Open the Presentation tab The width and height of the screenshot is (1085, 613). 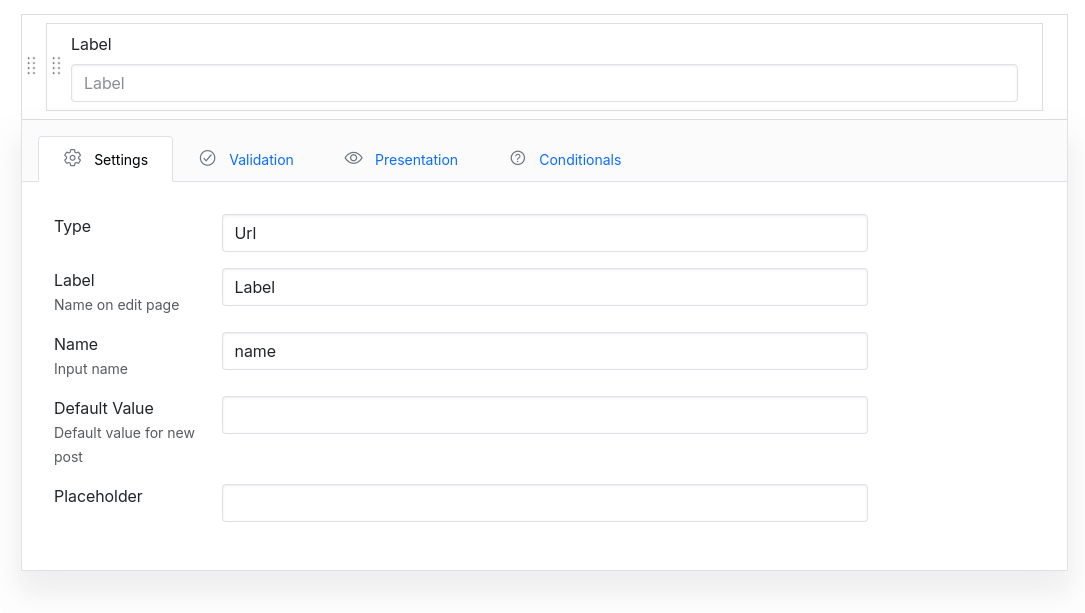click(x=416, y=159)
